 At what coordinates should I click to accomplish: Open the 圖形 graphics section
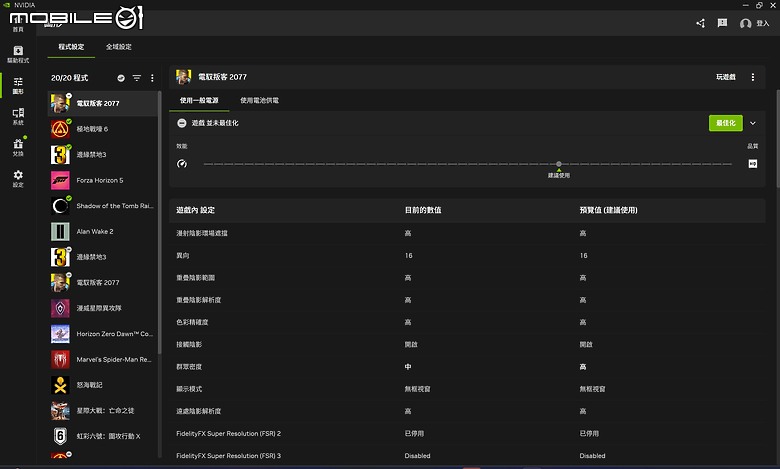pyautogui.click(x=18, y=86)
